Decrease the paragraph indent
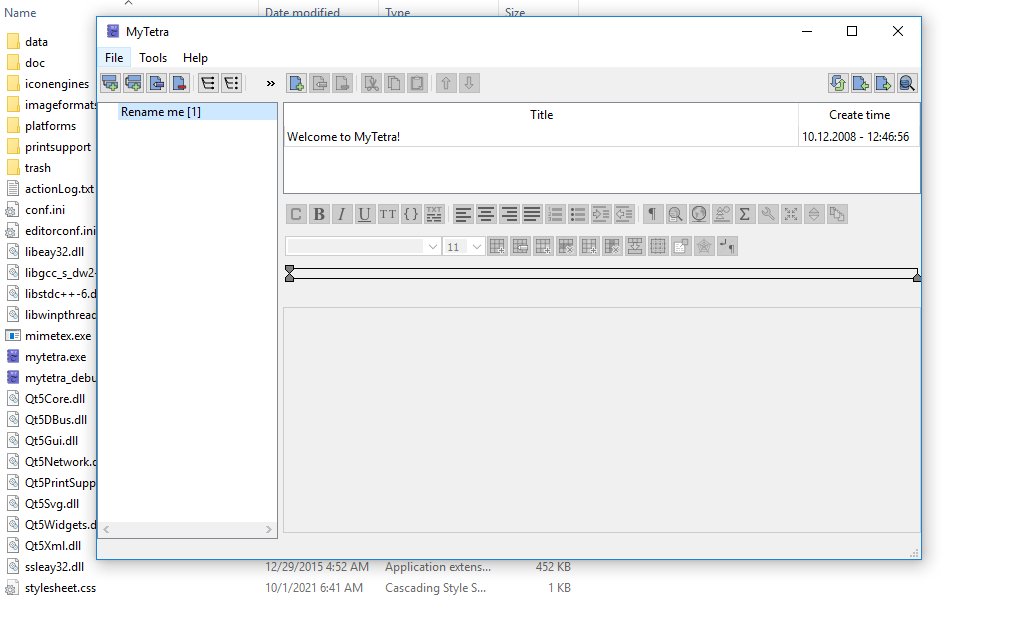 623,214
